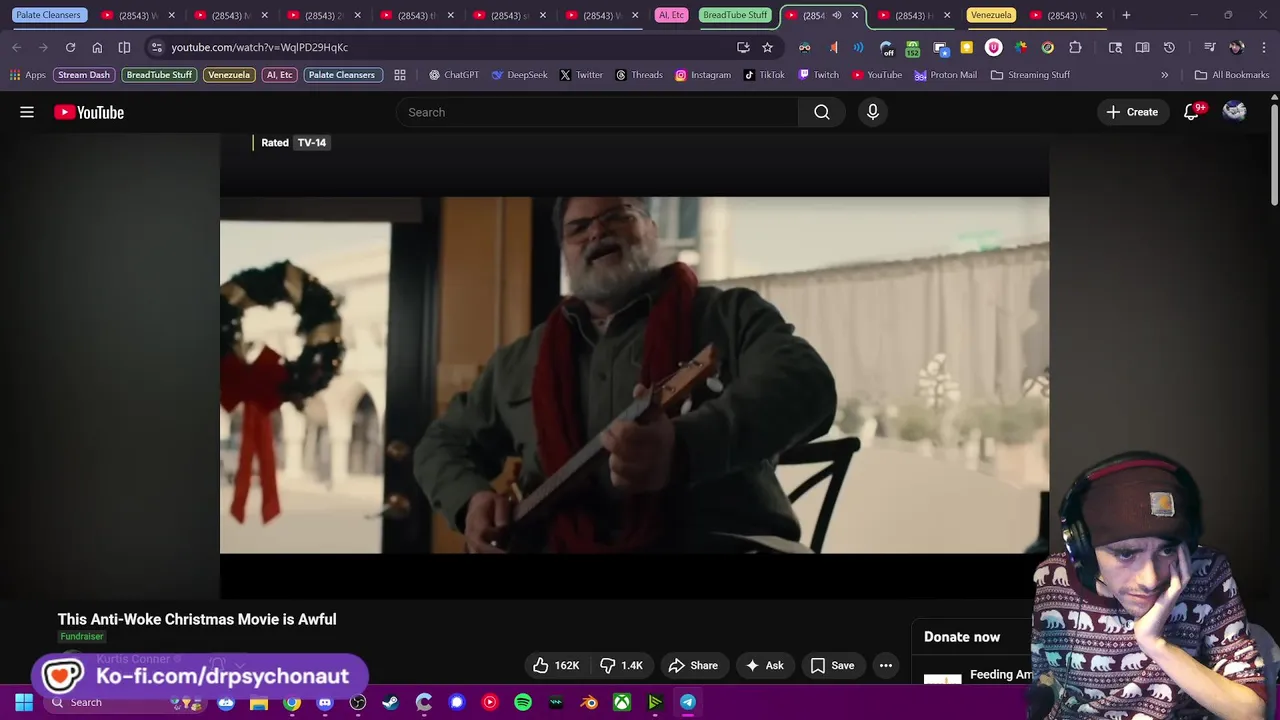Open the DeepSeek bookmark
Screen dimensions: 1280x720
coord(519,75)
